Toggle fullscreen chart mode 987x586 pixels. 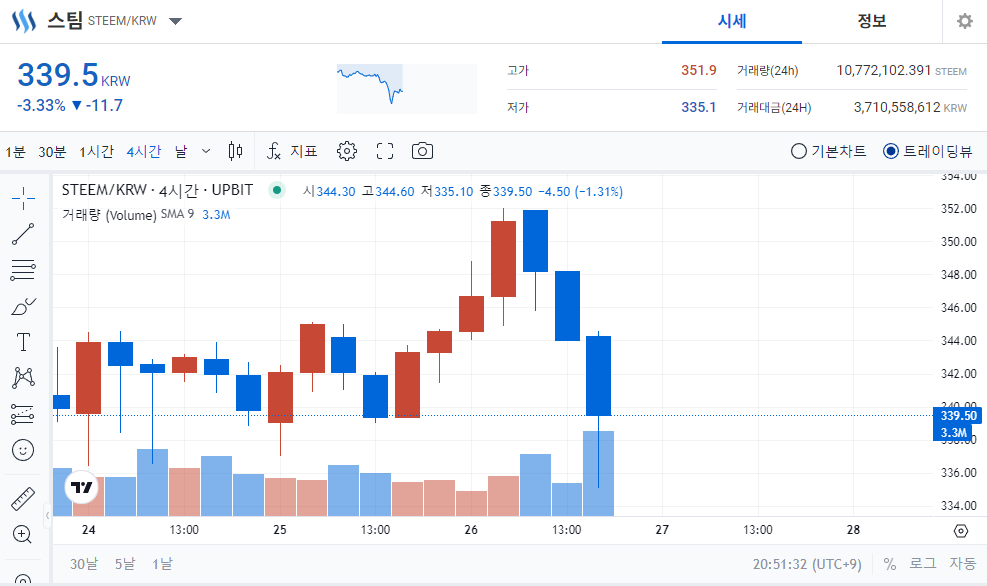[385, 151]
